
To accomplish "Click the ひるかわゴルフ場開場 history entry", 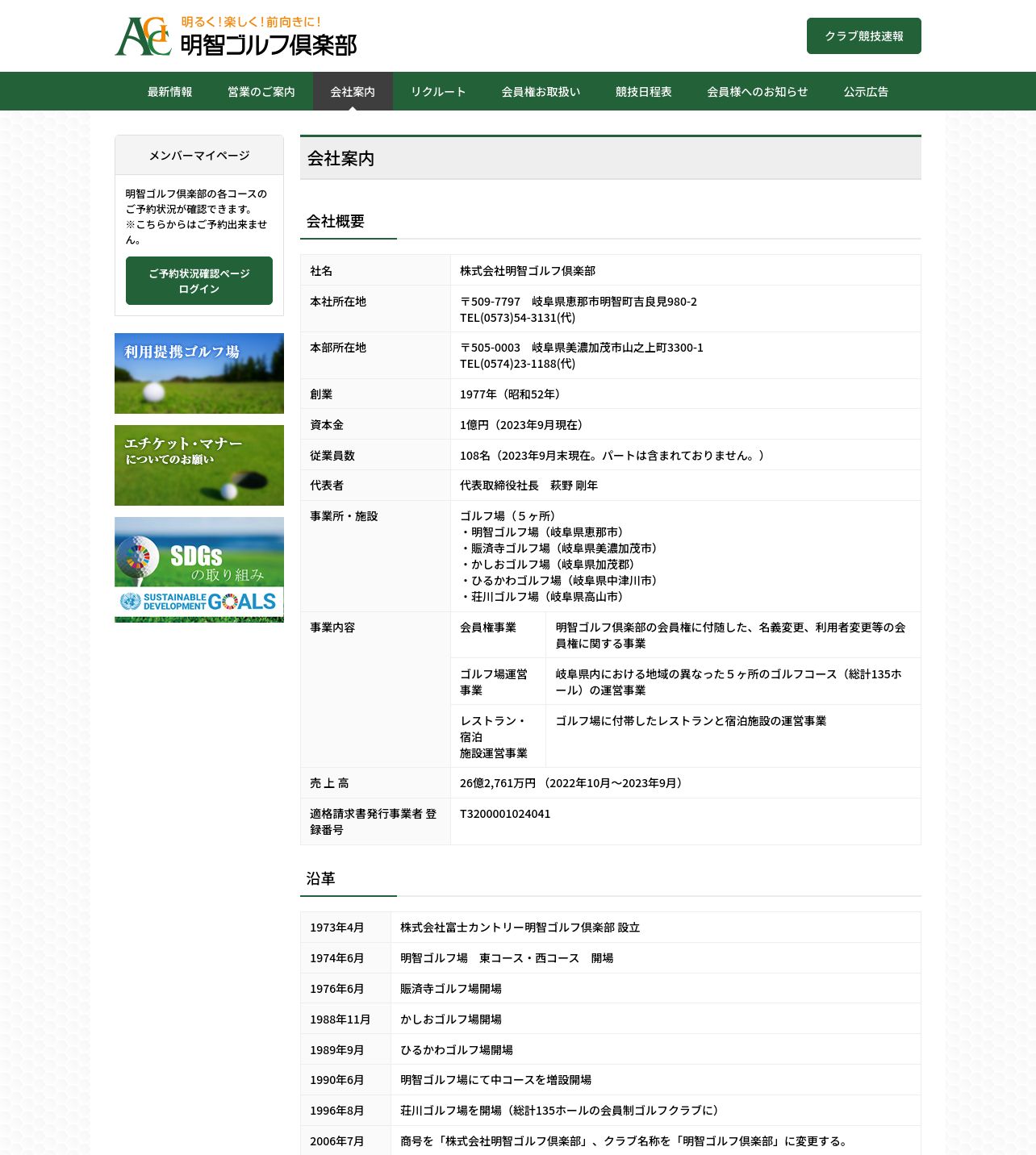I will pyautogui.click(x=457, y=1050).
